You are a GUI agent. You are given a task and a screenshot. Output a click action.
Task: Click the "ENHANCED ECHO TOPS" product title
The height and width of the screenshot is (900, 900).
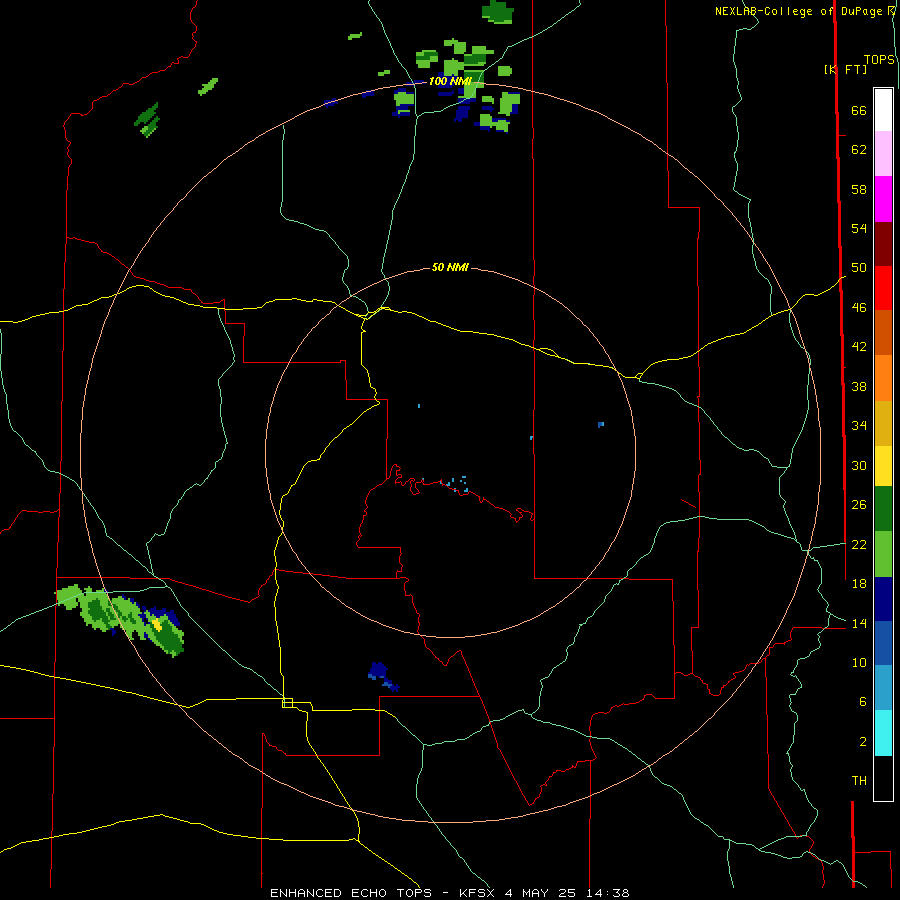[x=351, y=893]
